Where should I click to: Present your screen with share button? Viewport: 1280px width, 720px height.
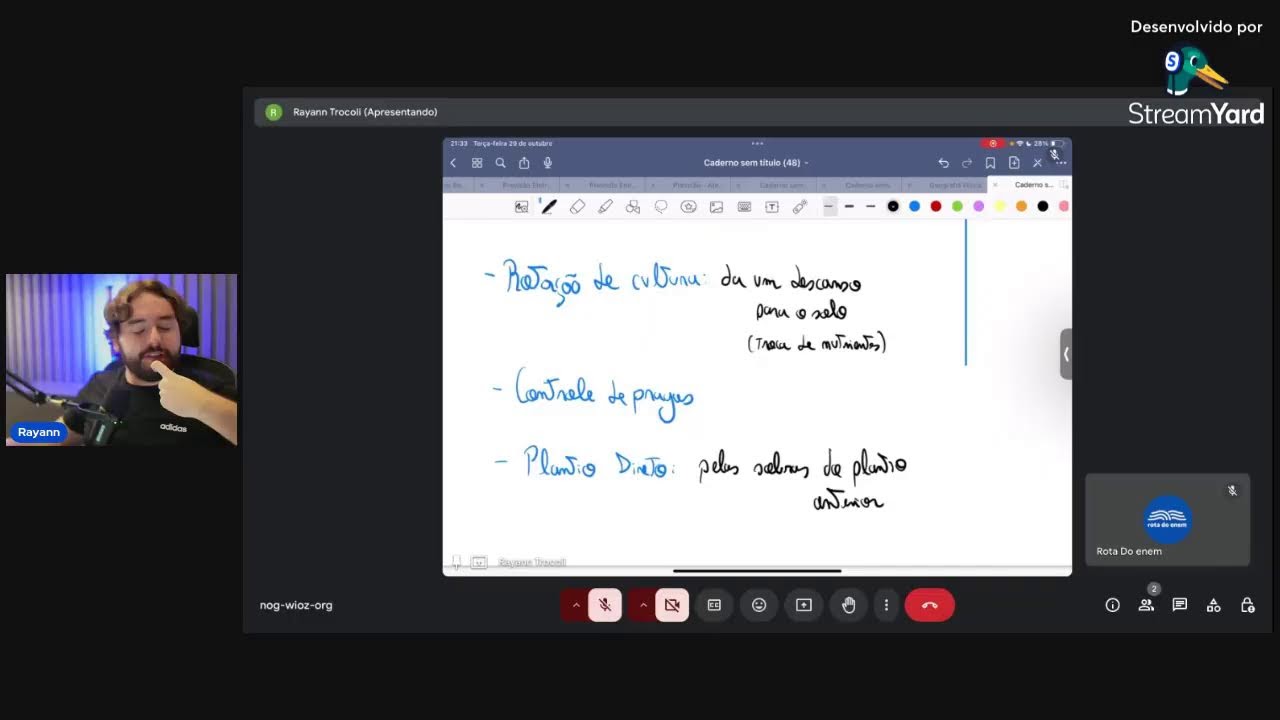(804, 605)
